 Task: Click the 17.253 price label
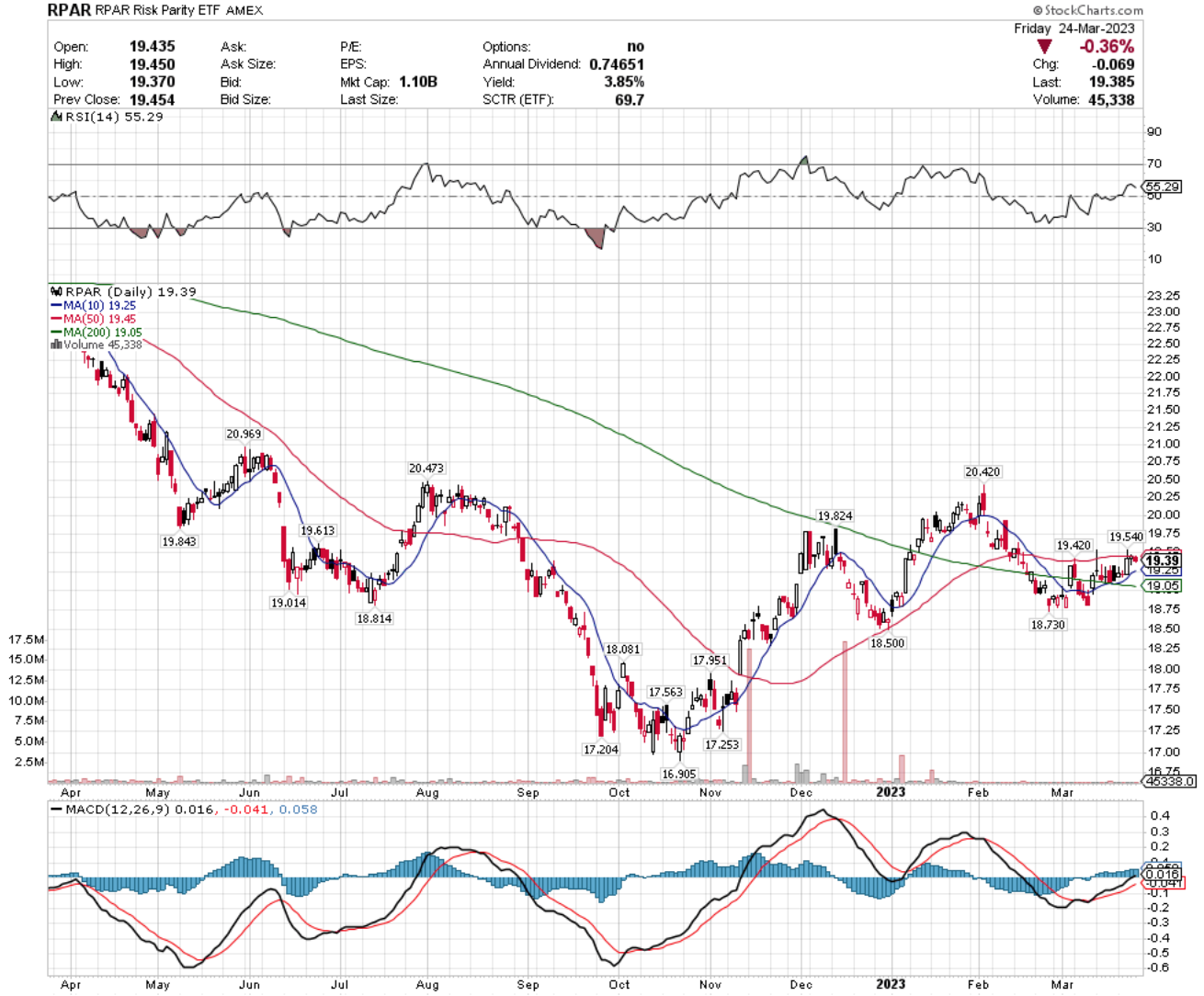point(721,744)
